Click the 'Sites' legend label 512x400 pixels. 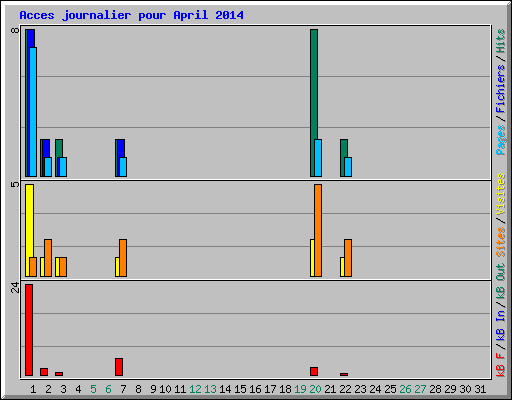coord(501,242)
